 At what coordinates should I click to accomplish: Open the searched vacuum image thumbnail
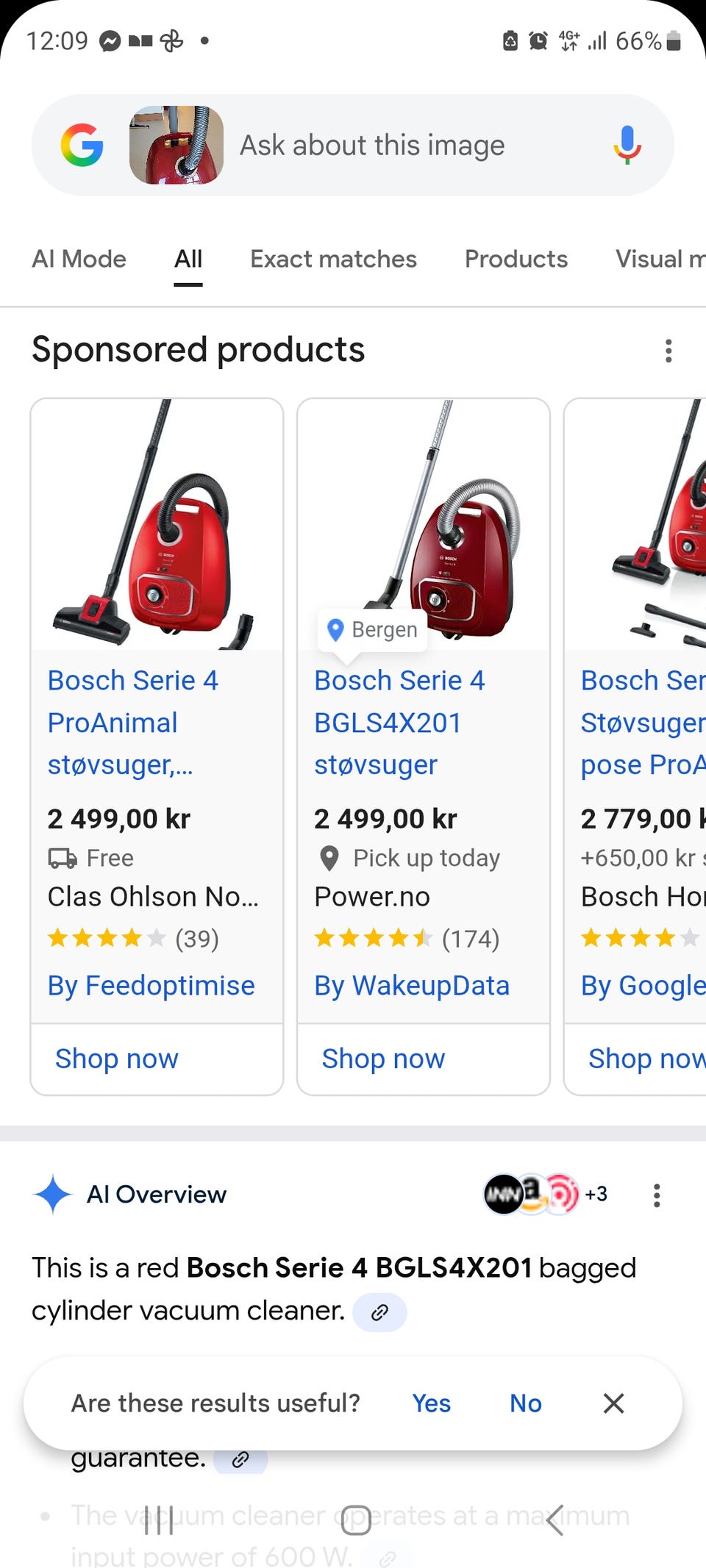tap(176, 145)
